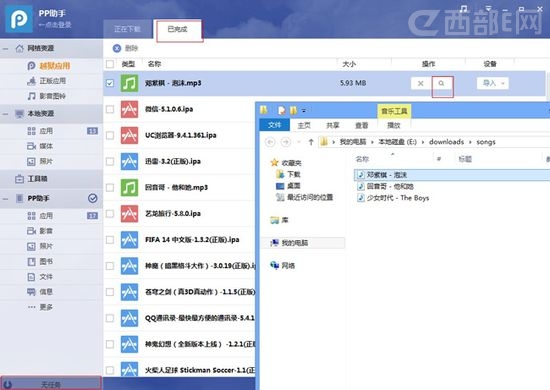The image size is (550, 390).
Task: Open the 工具箱 toolbox
Action: 31,179
